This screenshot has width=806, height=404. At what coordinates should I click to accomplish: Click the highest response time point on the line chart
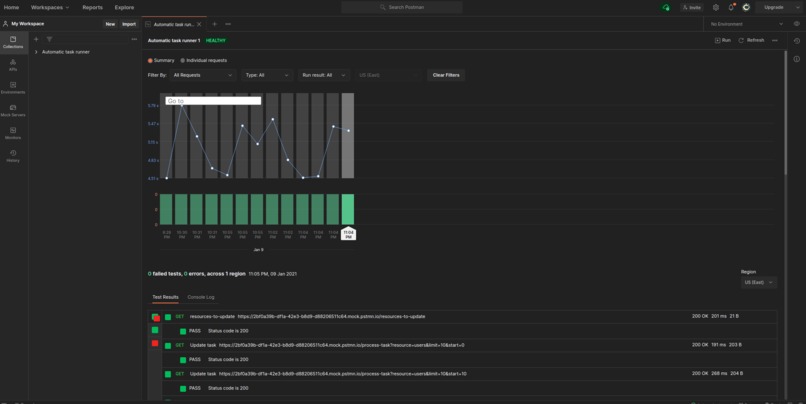[x=181, y=106]
